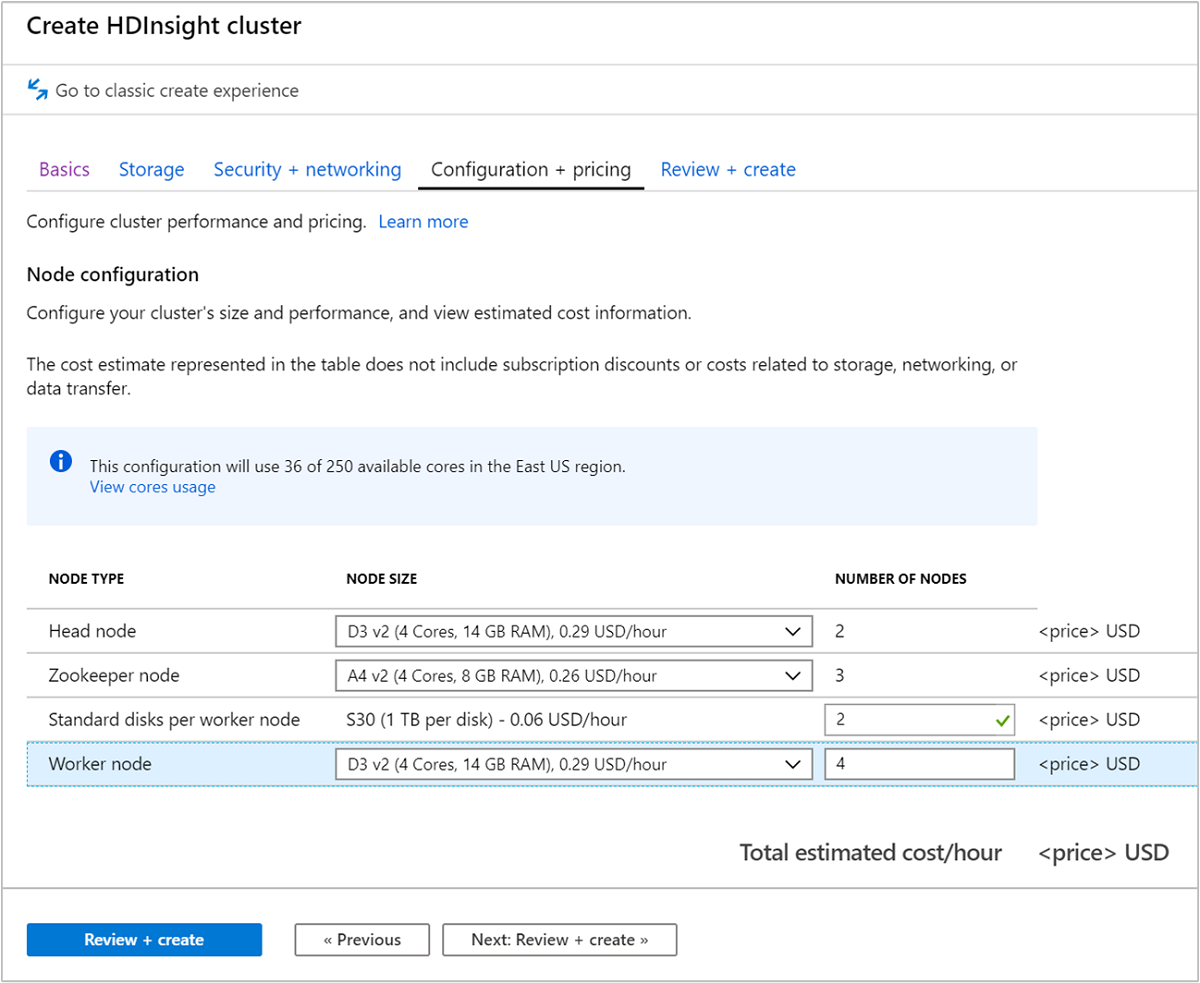
Task: Select the Worker node row label
Action: click(98, 764)
